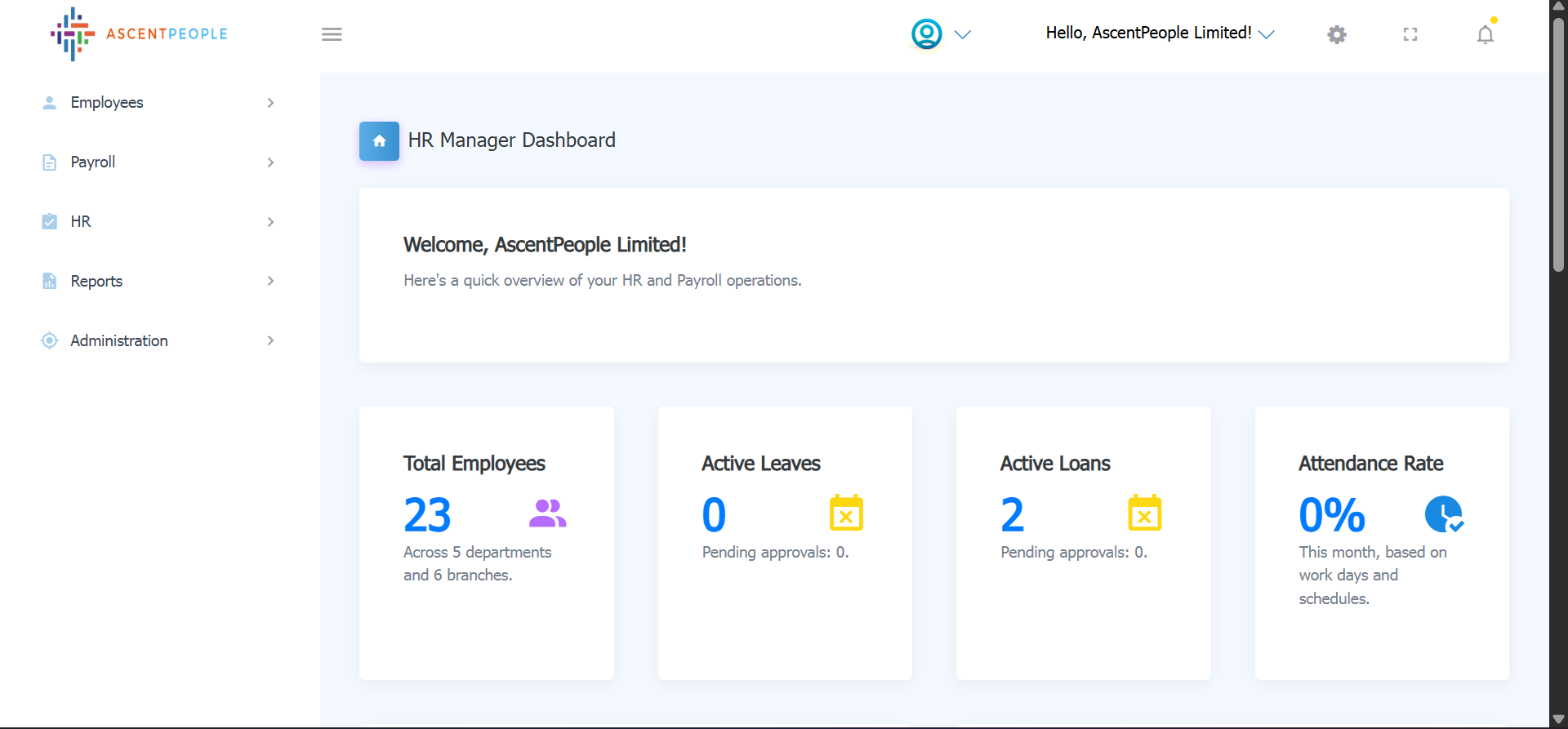Screen dimensions: 1568x729
Task: Click the home icon beside dashboard title
Action: point(379,141)
